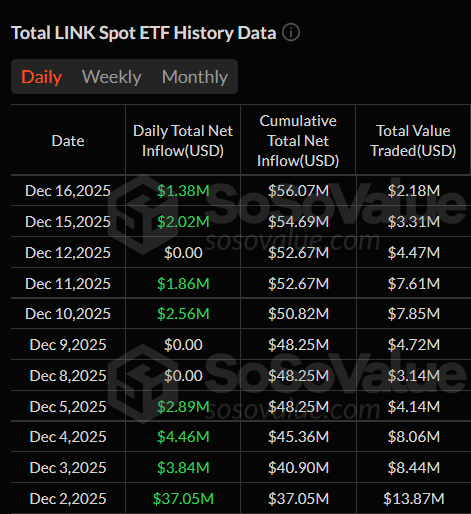Click the $4.46M daily inflow value

[183, 437]
